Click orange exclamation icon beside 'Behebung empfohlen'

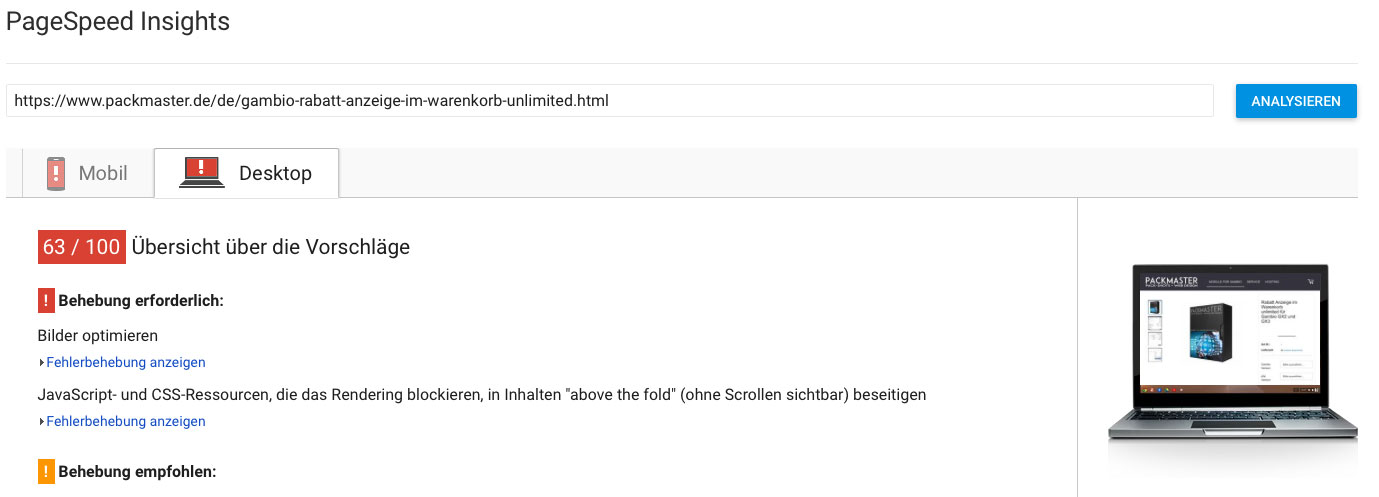click(46, 471)
